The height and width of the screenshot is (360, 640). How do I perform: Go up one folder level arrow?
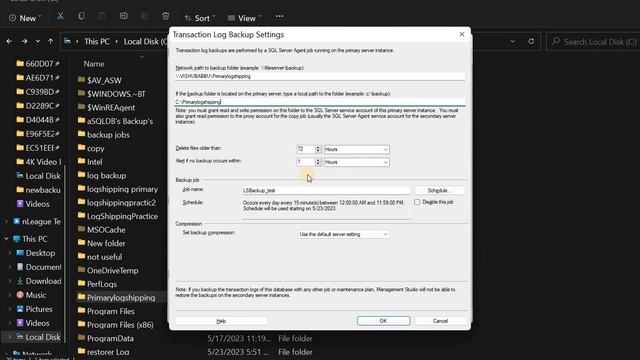51,41
